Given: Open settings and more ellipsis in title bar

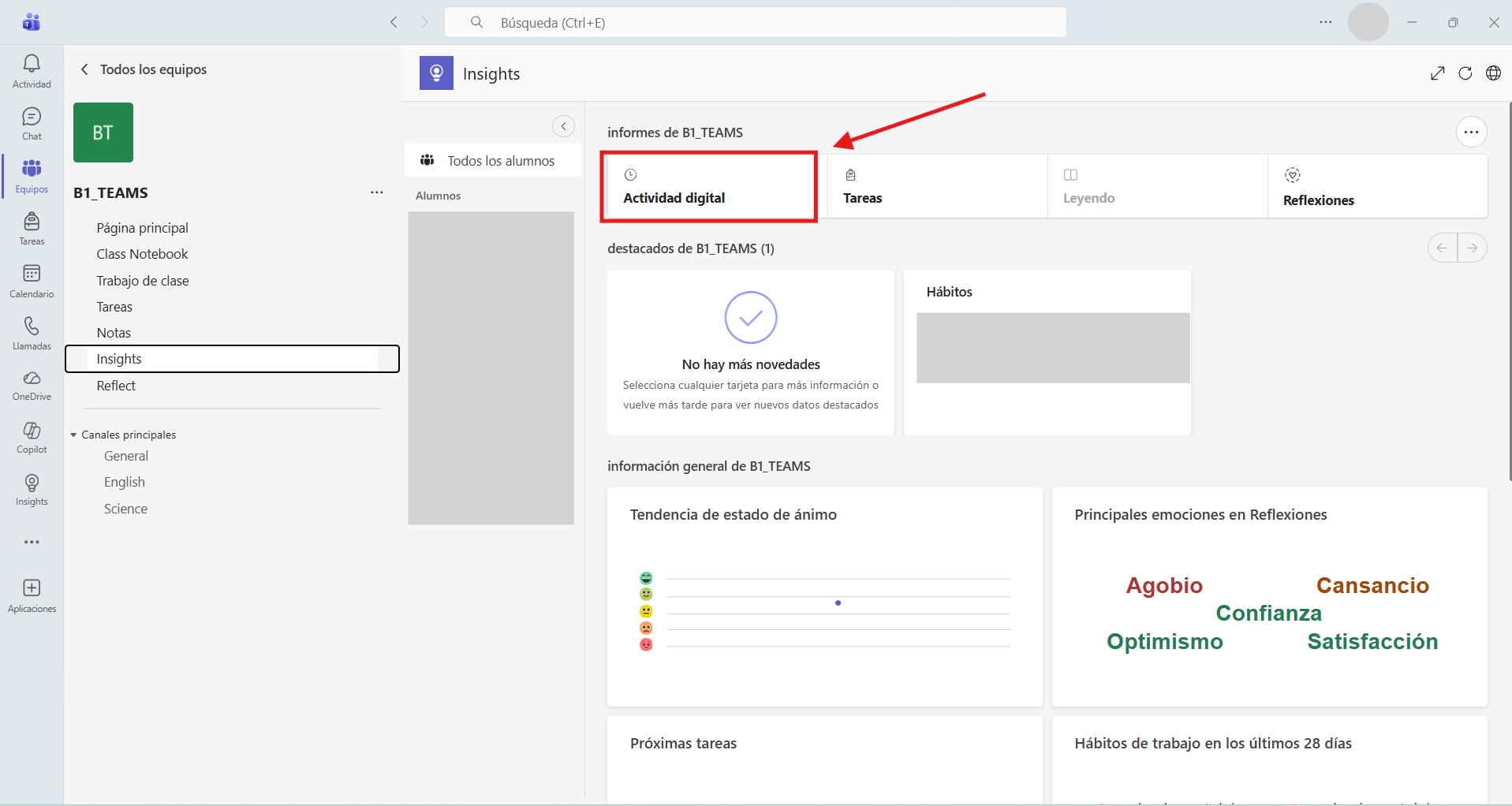Looking at the screenshot, I should point(1325,22).
